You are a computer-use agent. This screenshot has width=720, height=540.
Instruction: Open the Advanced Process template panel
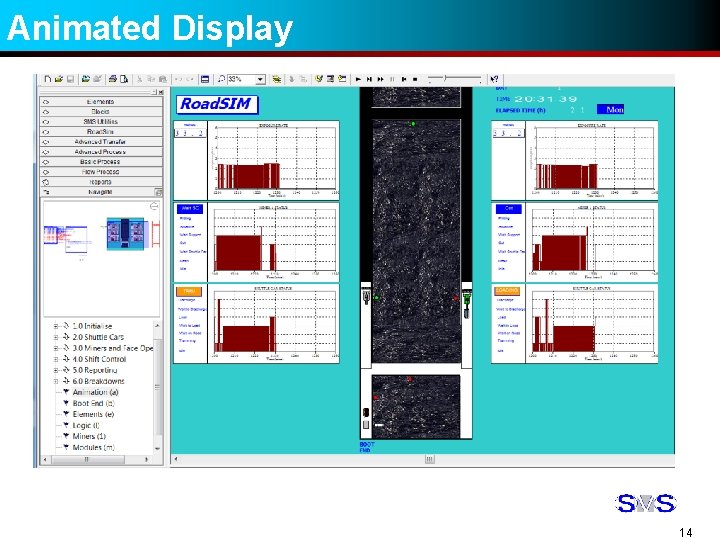[101, 152]
